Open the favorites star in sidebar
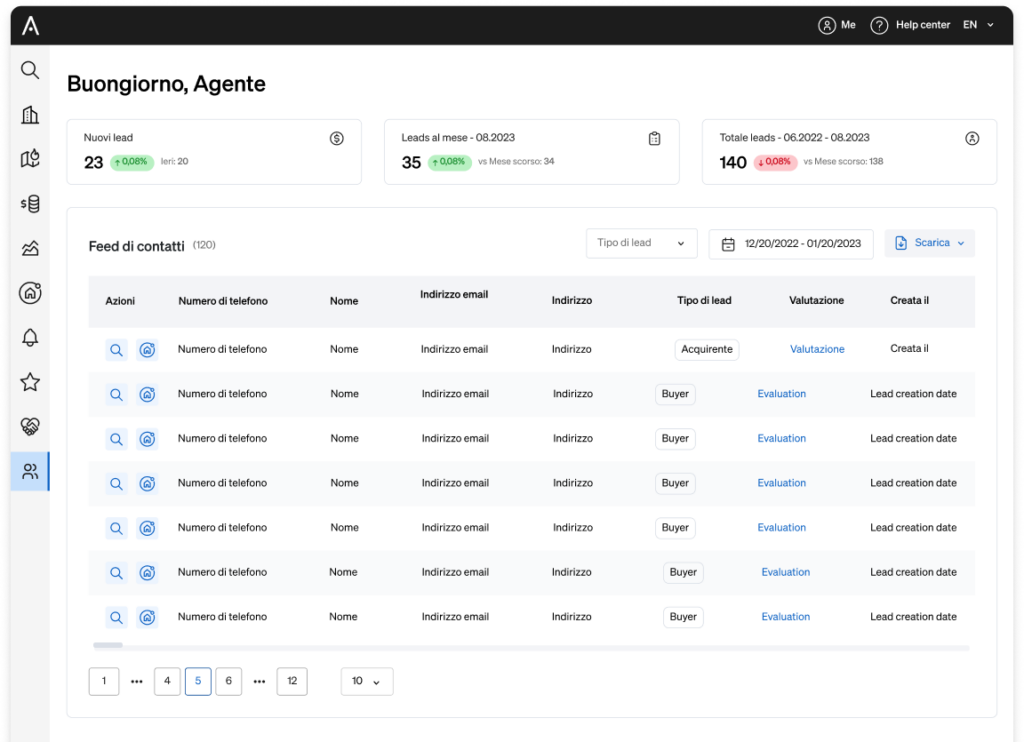Screen dimensions: 1024x742 point(30,382)
